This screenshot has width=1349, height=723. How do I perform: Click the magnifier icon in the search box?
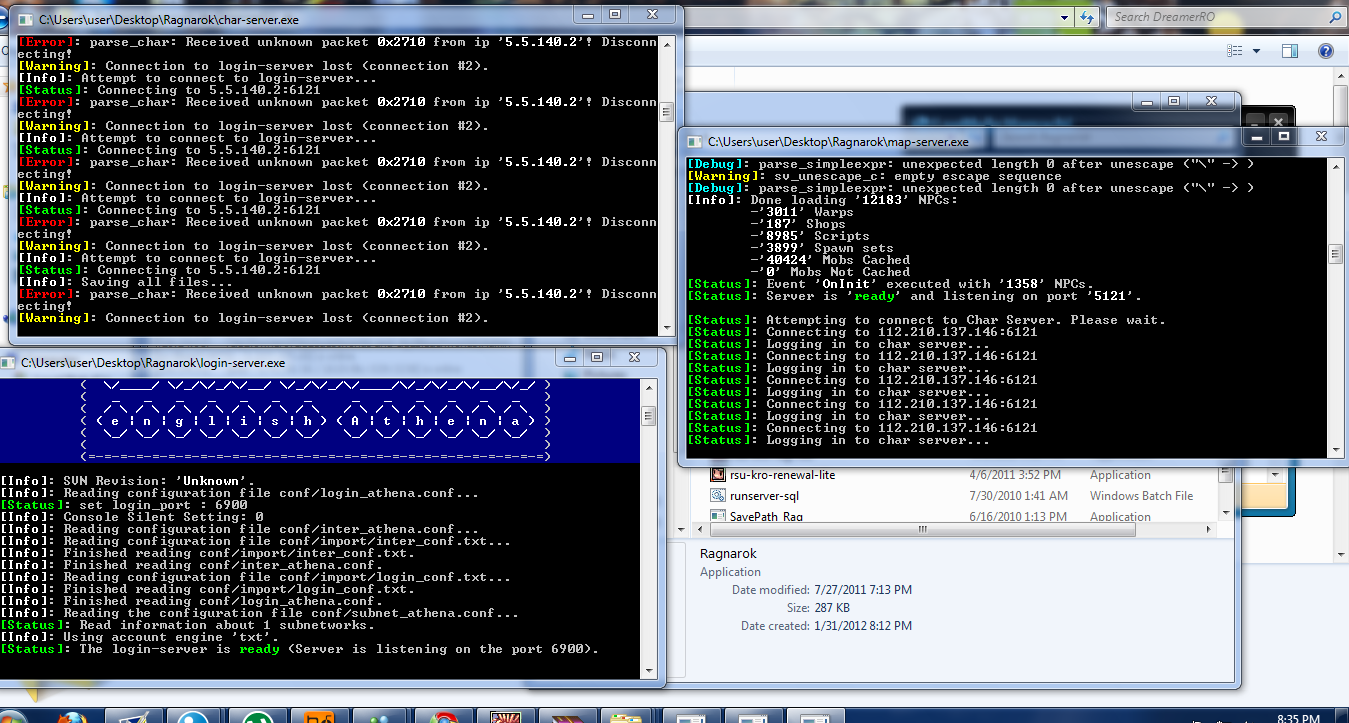point(1335,17)
